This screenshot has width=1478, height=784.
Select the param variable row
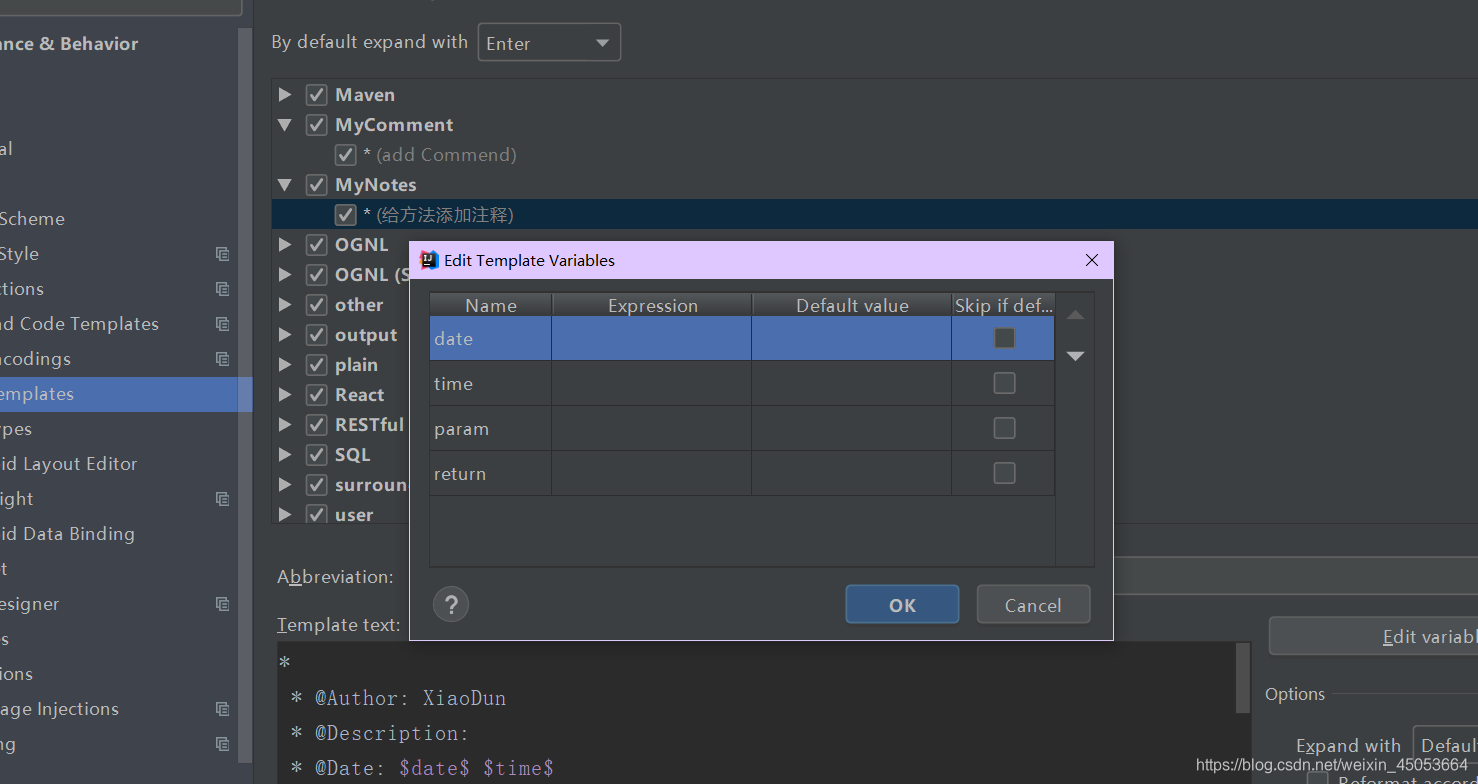(x=742, y=428)
